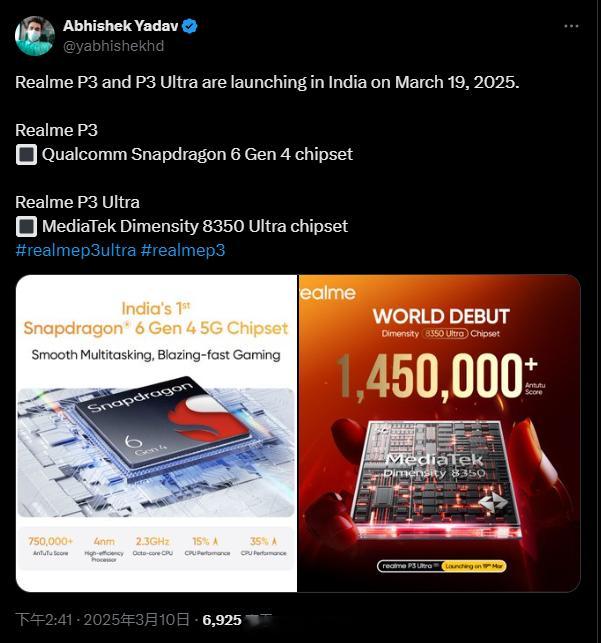Open the #realmep3 hashtag
Image resolution: width=601 pixels, height=643 pixels.
[183, 250]
